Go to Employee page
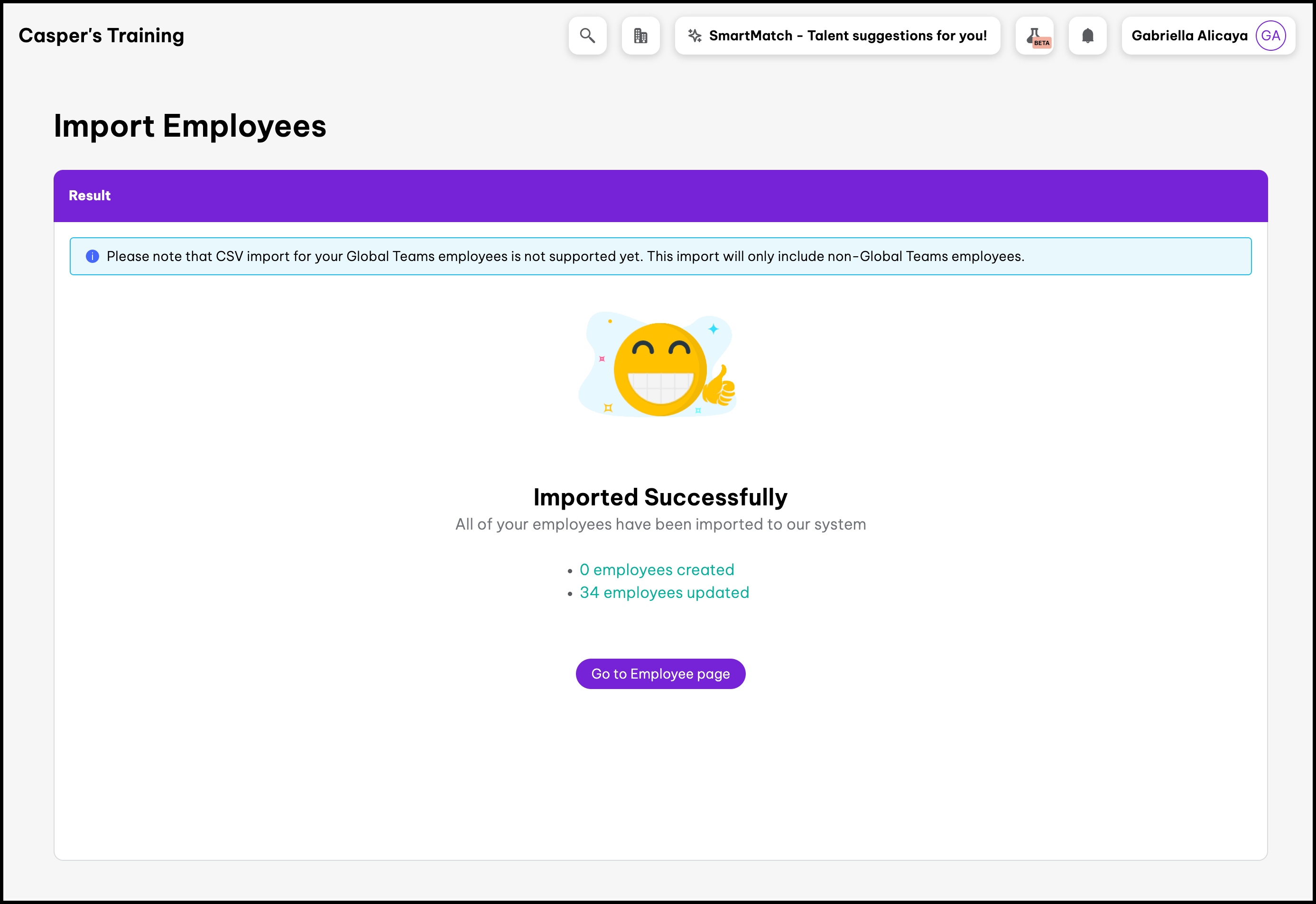 point(660,674)
